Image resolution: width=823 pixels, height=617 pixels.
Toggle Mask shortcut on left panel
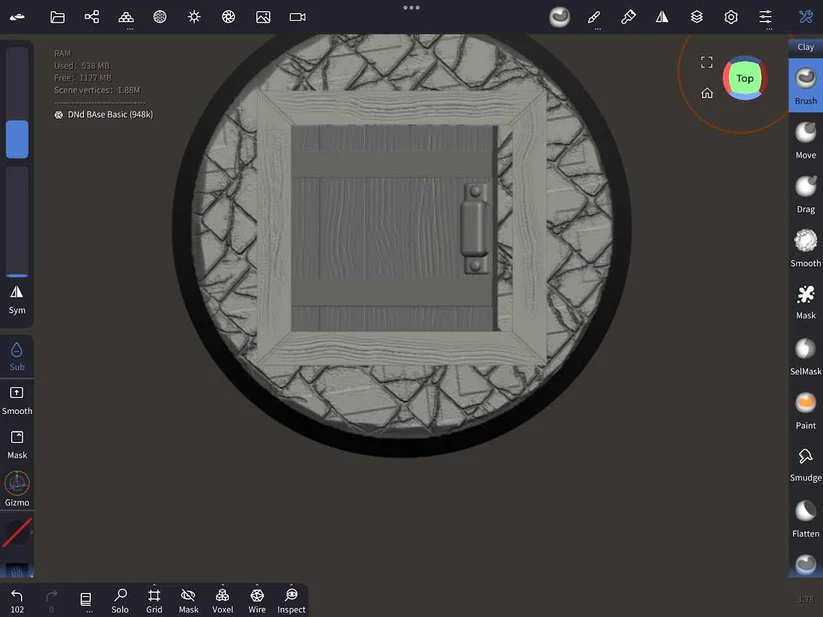point(17,445)
